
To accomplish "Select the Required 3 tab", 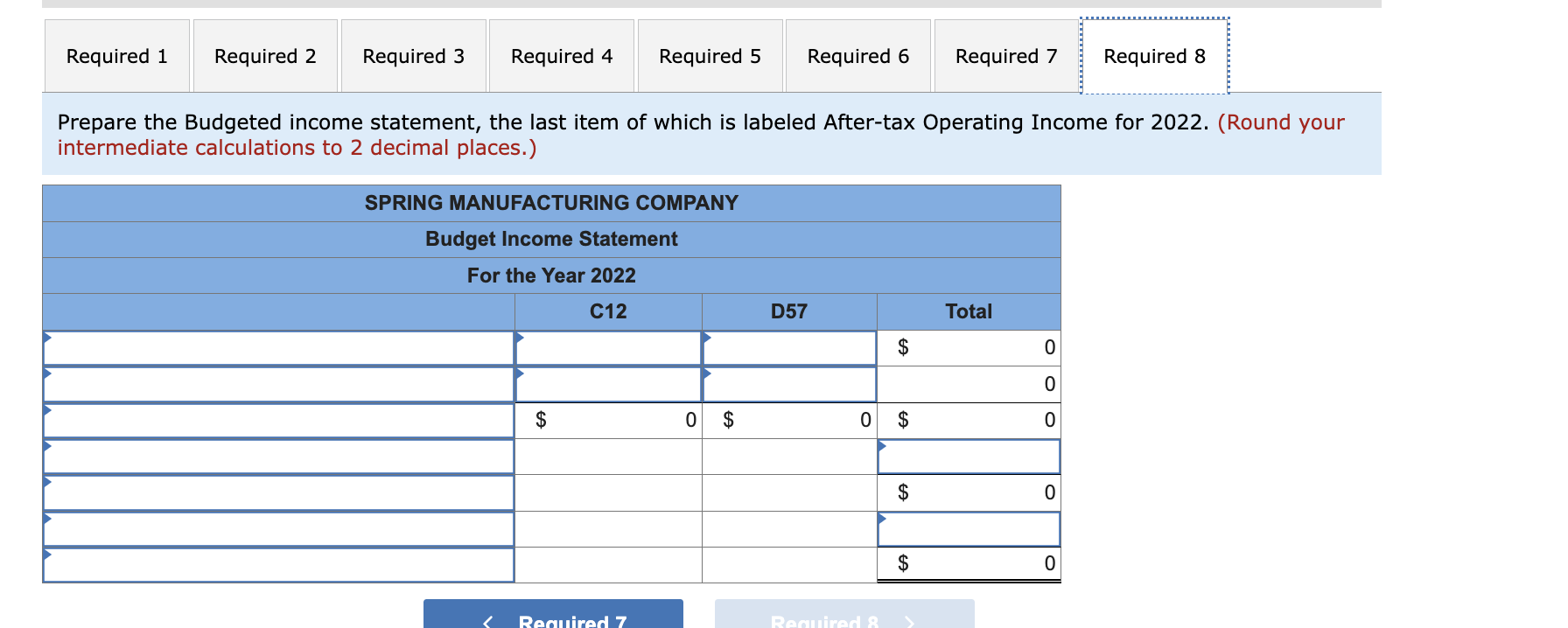I will tap(413, 55).
